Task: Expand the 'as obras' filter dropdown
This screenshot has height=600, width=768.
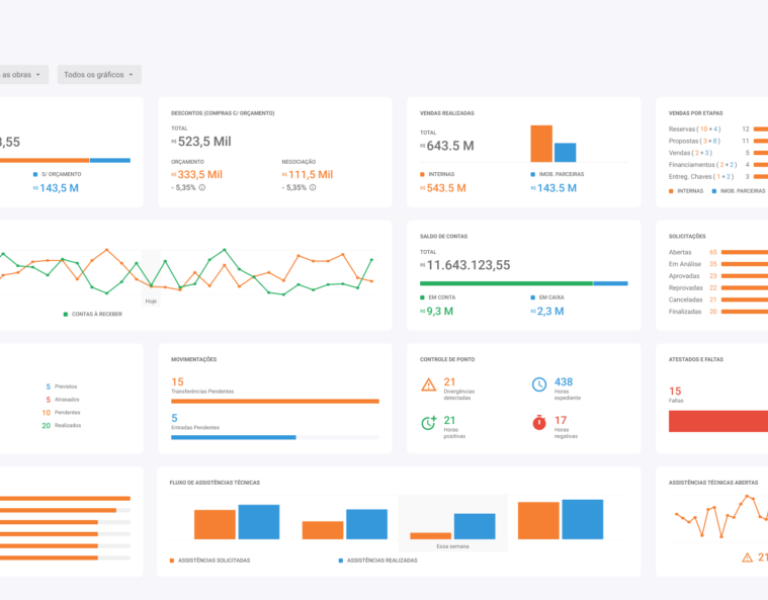Action: [24, 75]
